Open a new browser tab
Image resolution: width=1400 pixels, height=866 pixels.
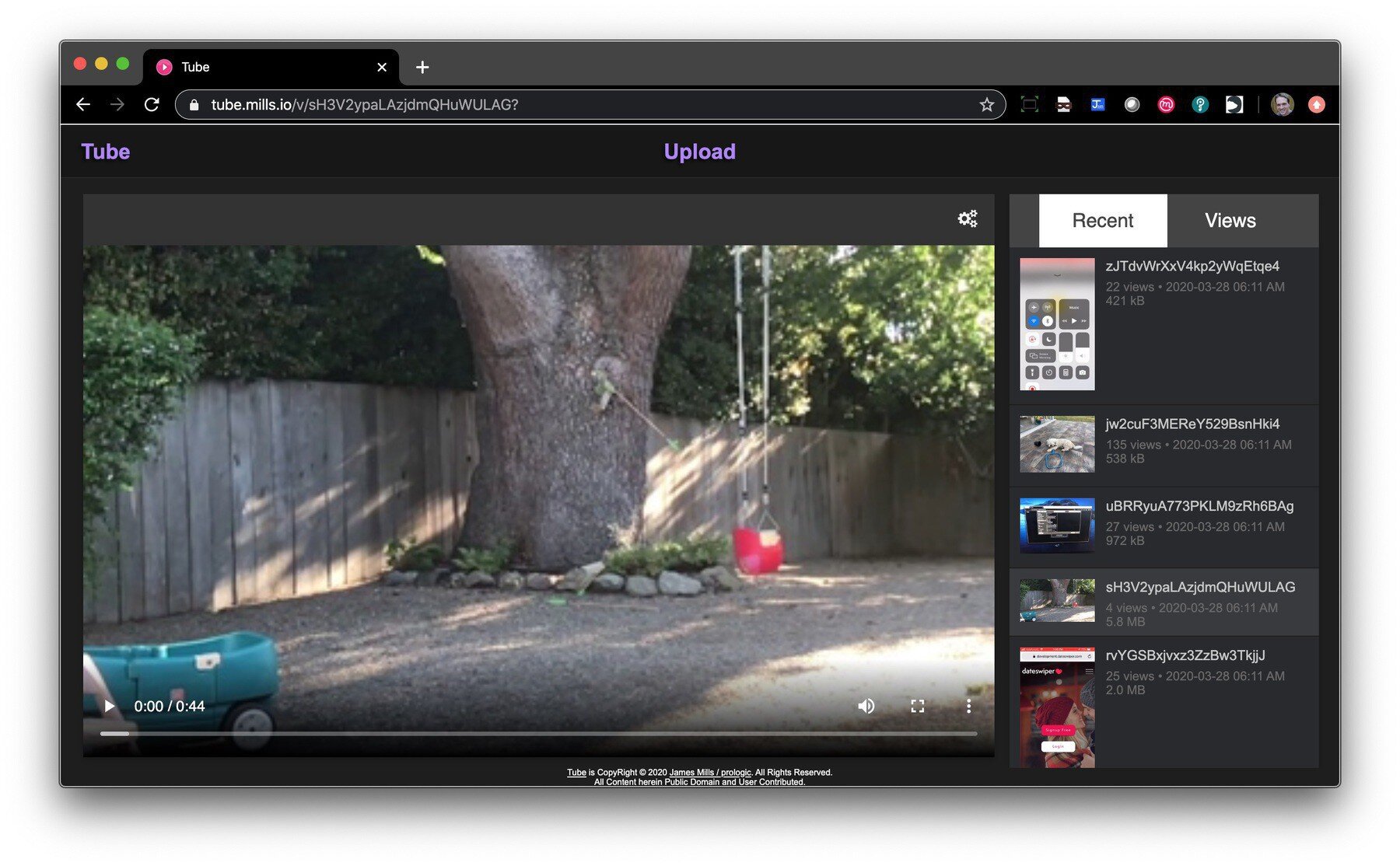(x=422, y=68)
